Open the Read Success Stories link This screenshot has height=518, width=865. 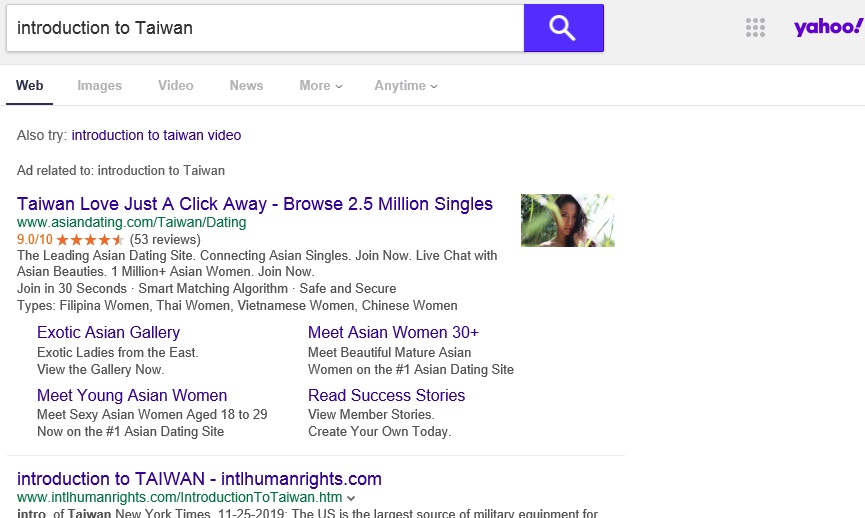pos(386,395)
